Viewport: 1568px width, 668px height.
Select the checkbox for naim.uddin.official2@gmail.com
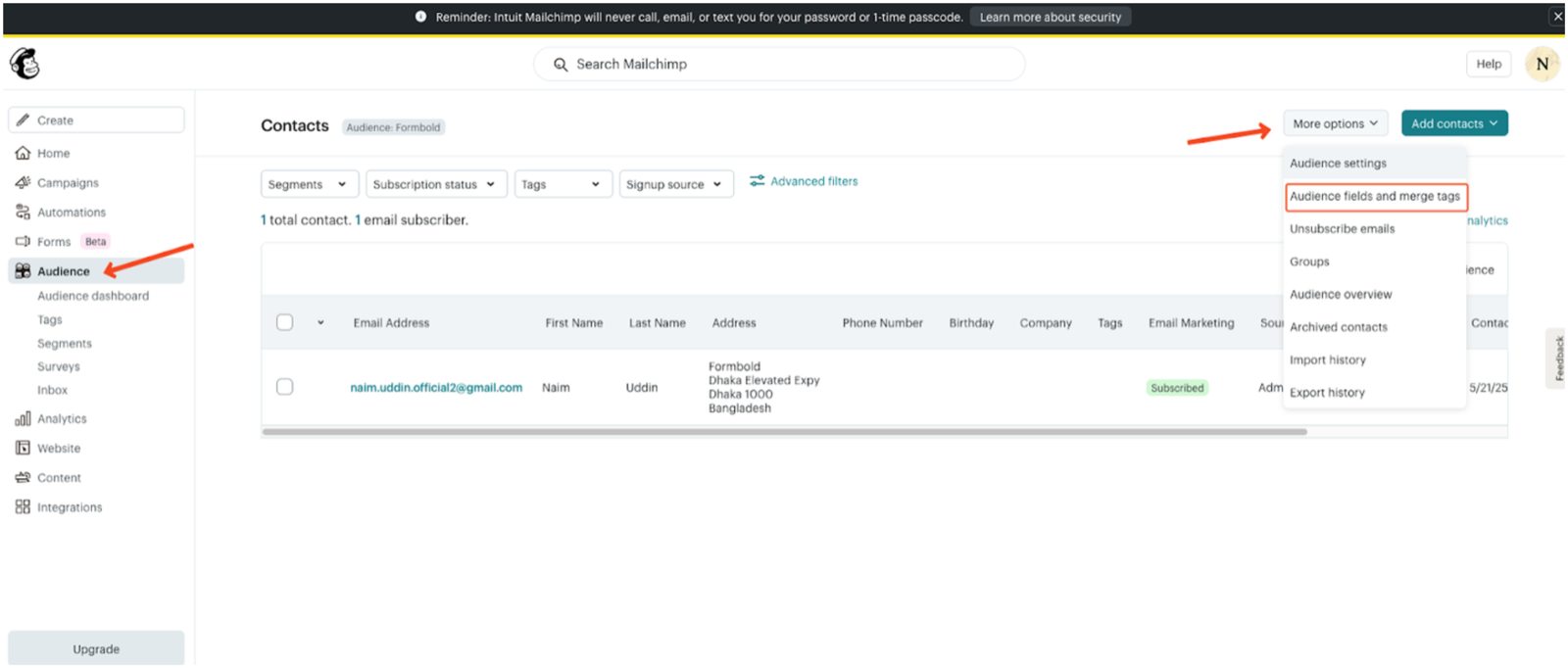(284, 387)
